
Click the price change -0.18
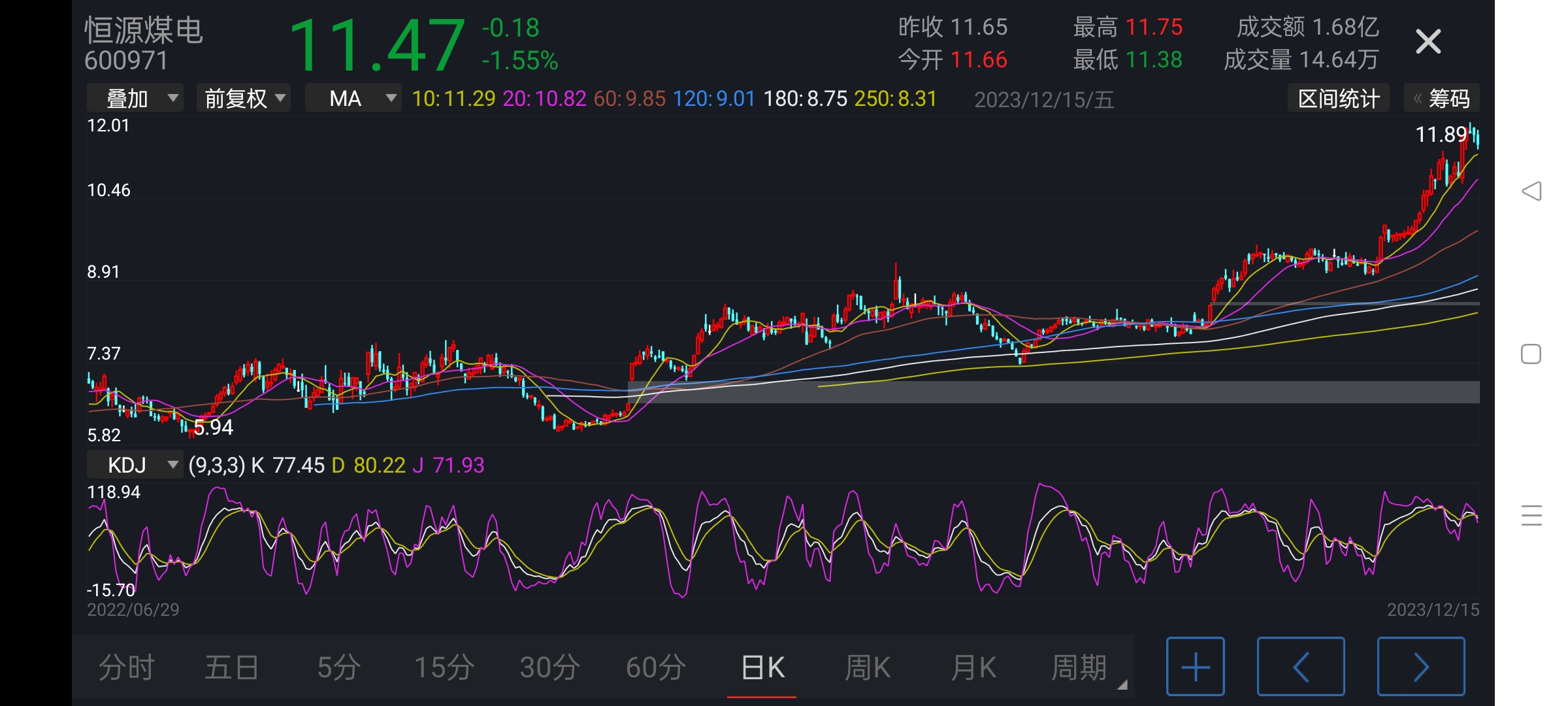[511, 28]
